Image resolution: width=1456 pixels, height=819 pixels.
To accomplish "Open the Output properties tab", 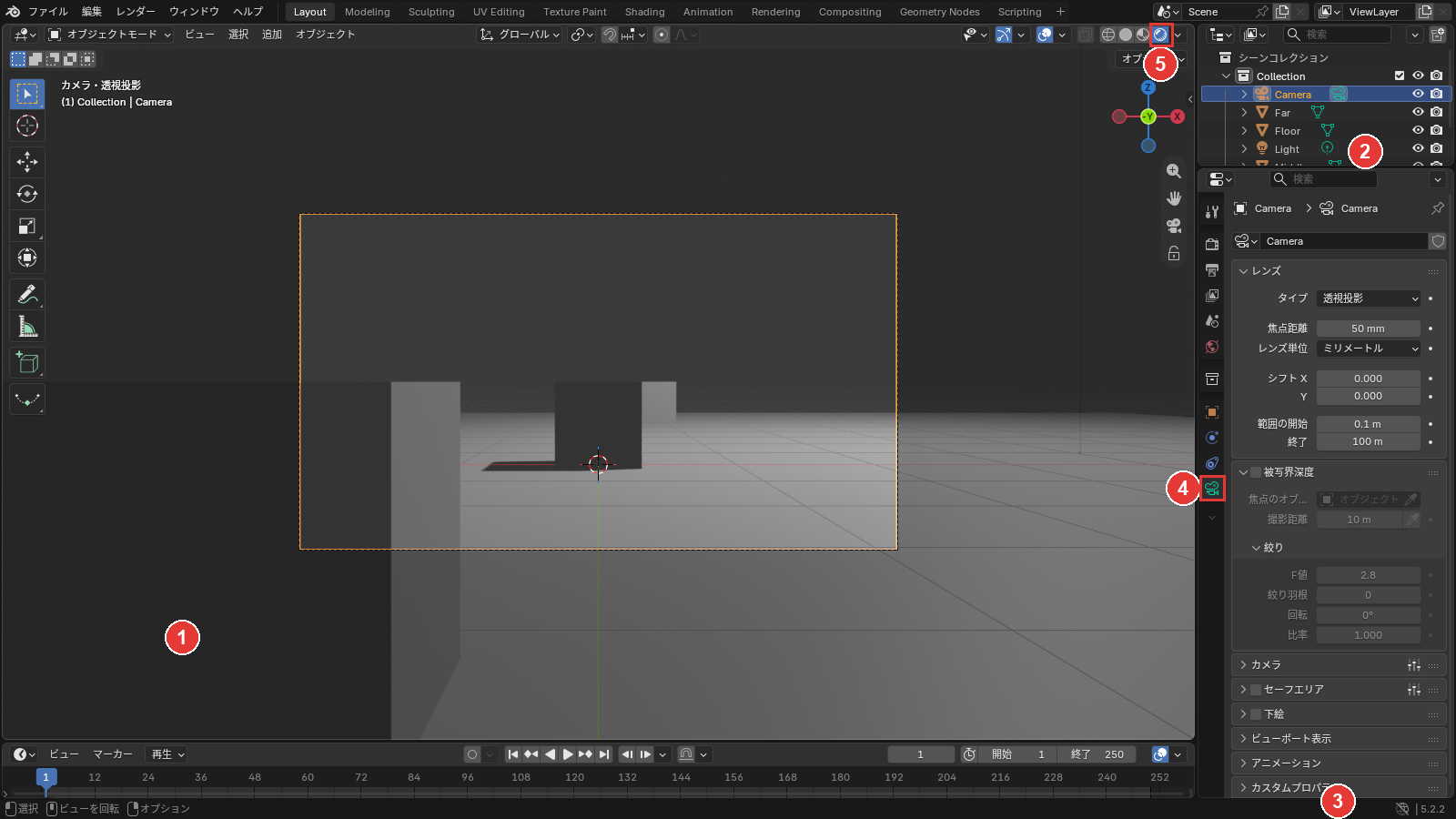I will click(1212, 270).
